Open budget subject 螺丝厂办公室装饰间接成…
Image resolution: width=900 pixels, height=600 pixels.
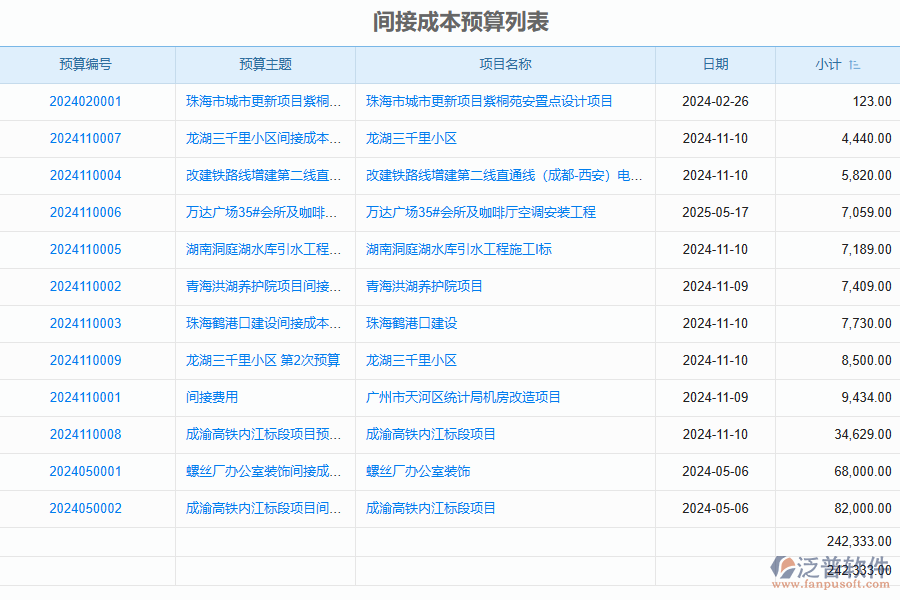(x=263, y=471)
